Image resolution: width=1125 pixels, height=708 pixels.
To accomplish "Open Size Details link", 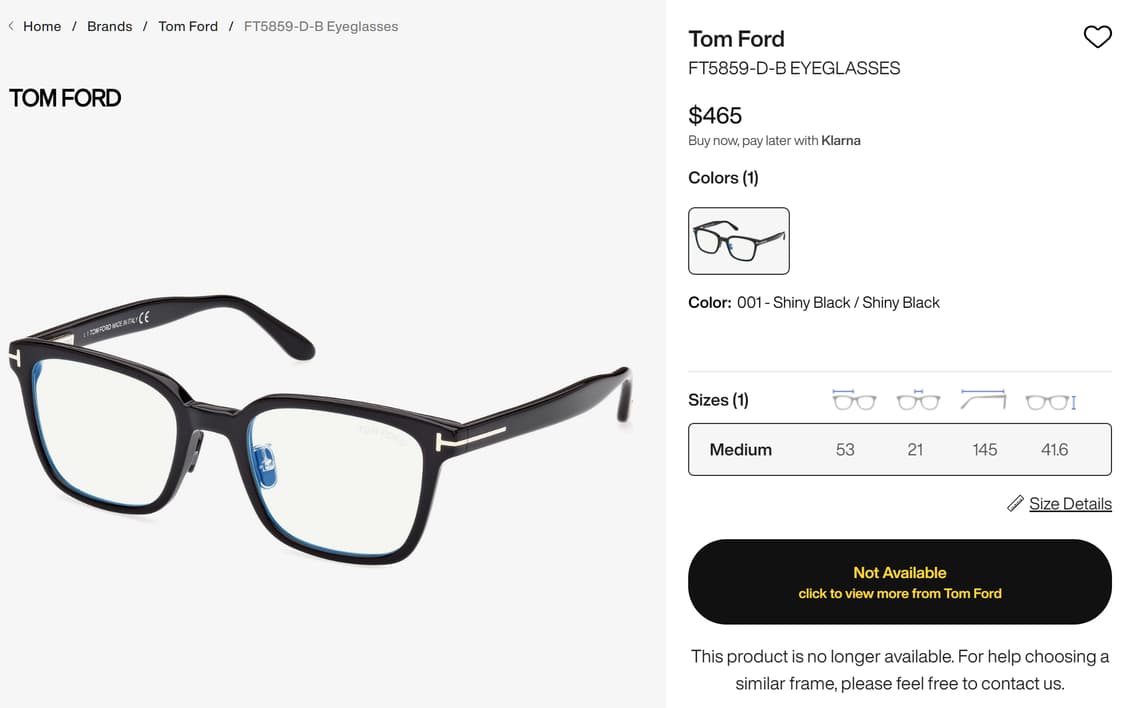I will click(x=1070, y=503).
